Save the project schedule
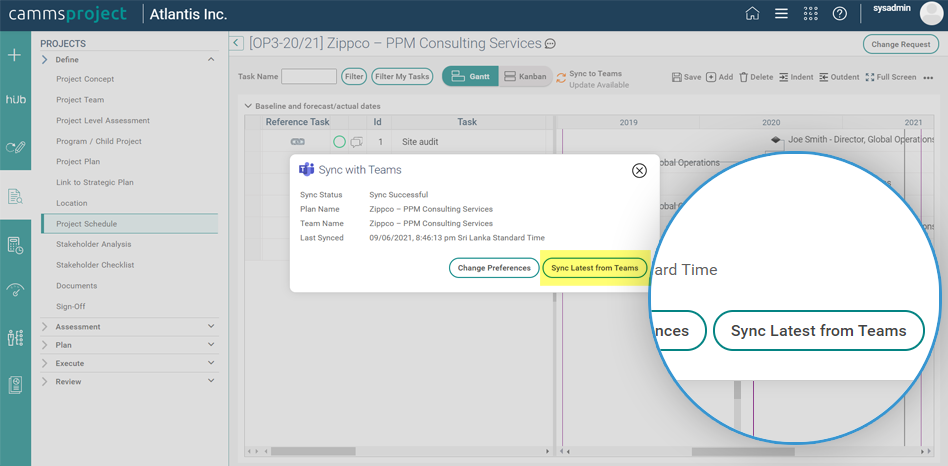948x466 pixels. point(686,77)
